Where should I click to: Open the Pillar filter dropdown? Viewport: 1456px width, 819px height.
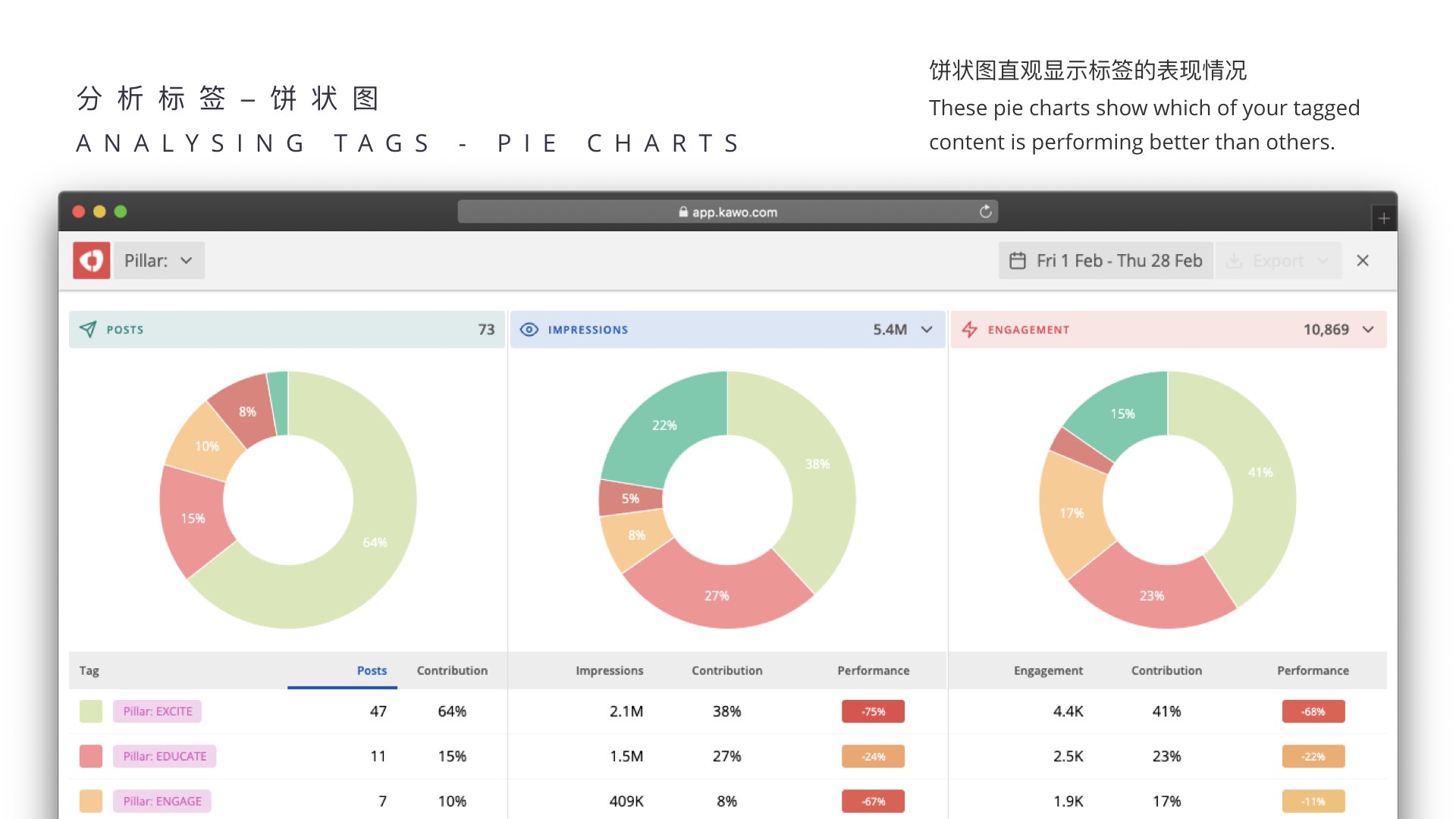pos(158,260)
